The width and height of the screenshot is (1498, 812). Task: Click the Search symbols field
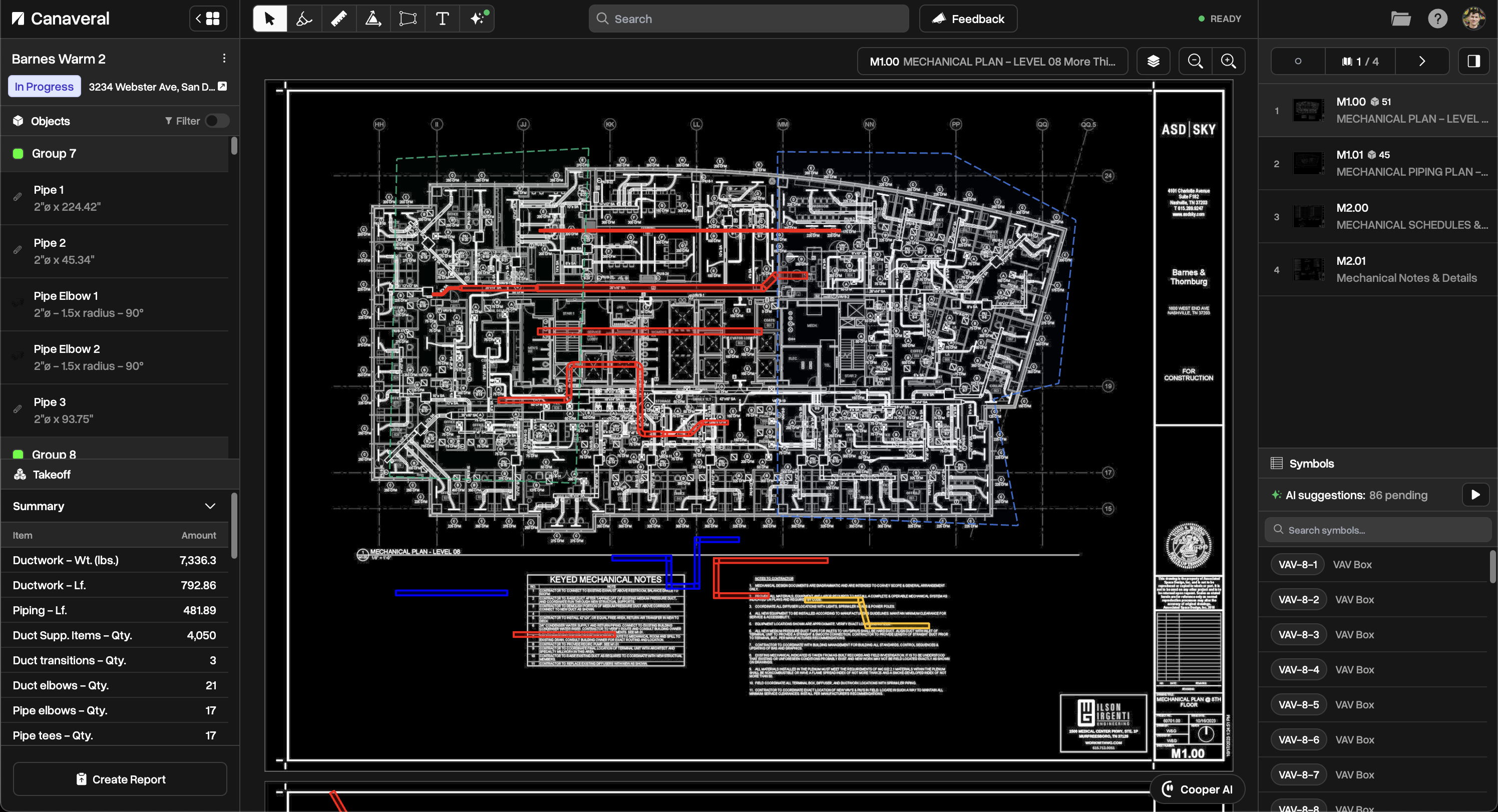point(1378,531)
